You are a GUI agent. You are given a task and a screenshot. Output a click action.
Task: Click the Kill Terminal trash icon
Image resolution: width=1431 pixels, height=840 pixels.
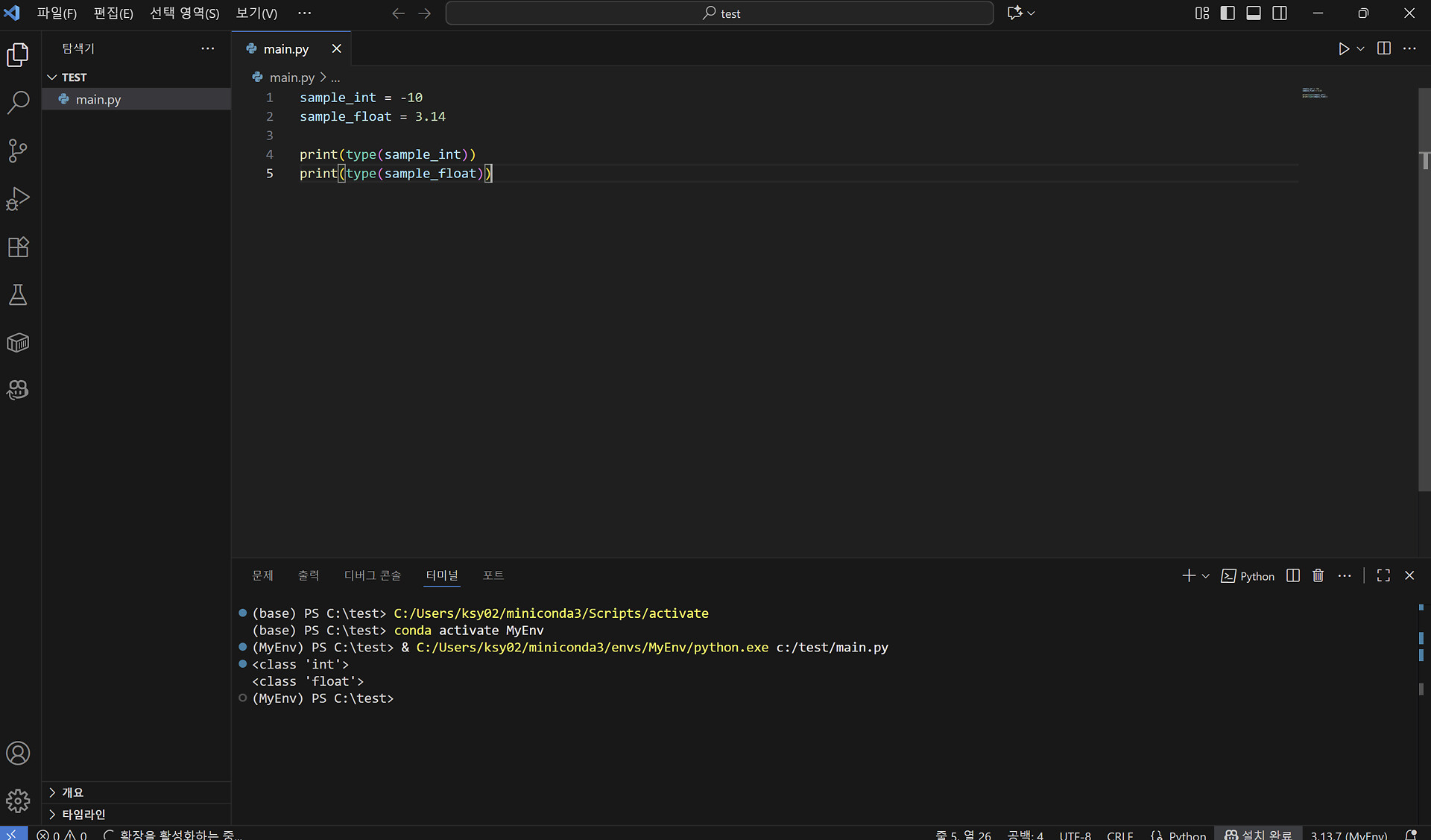[1318, 575]
